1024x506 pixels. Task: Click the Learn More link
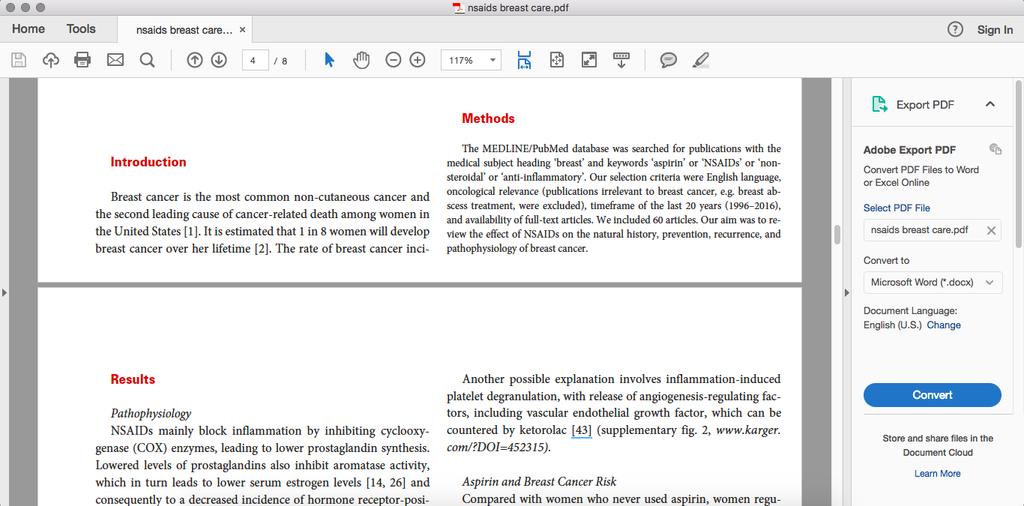click(937, 473)
